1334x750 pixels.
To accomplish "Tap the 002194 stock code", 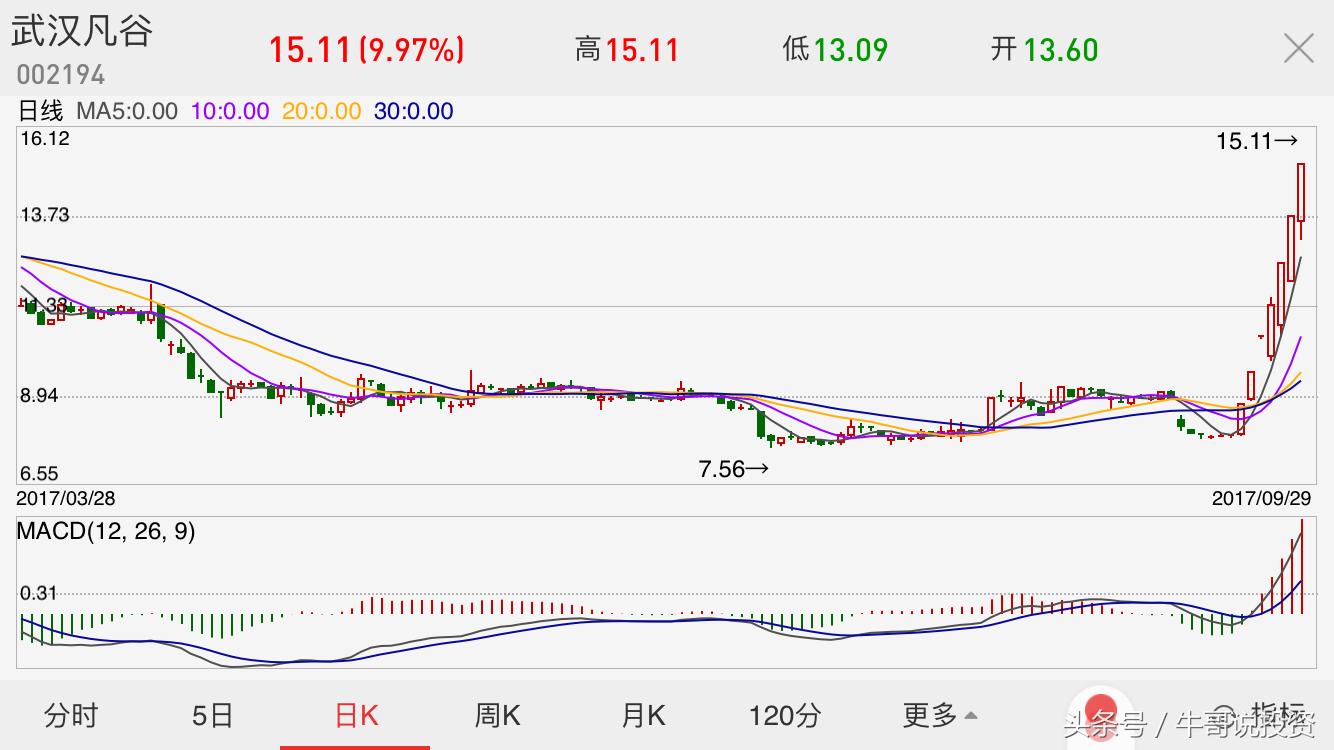I will coord(60,75).
